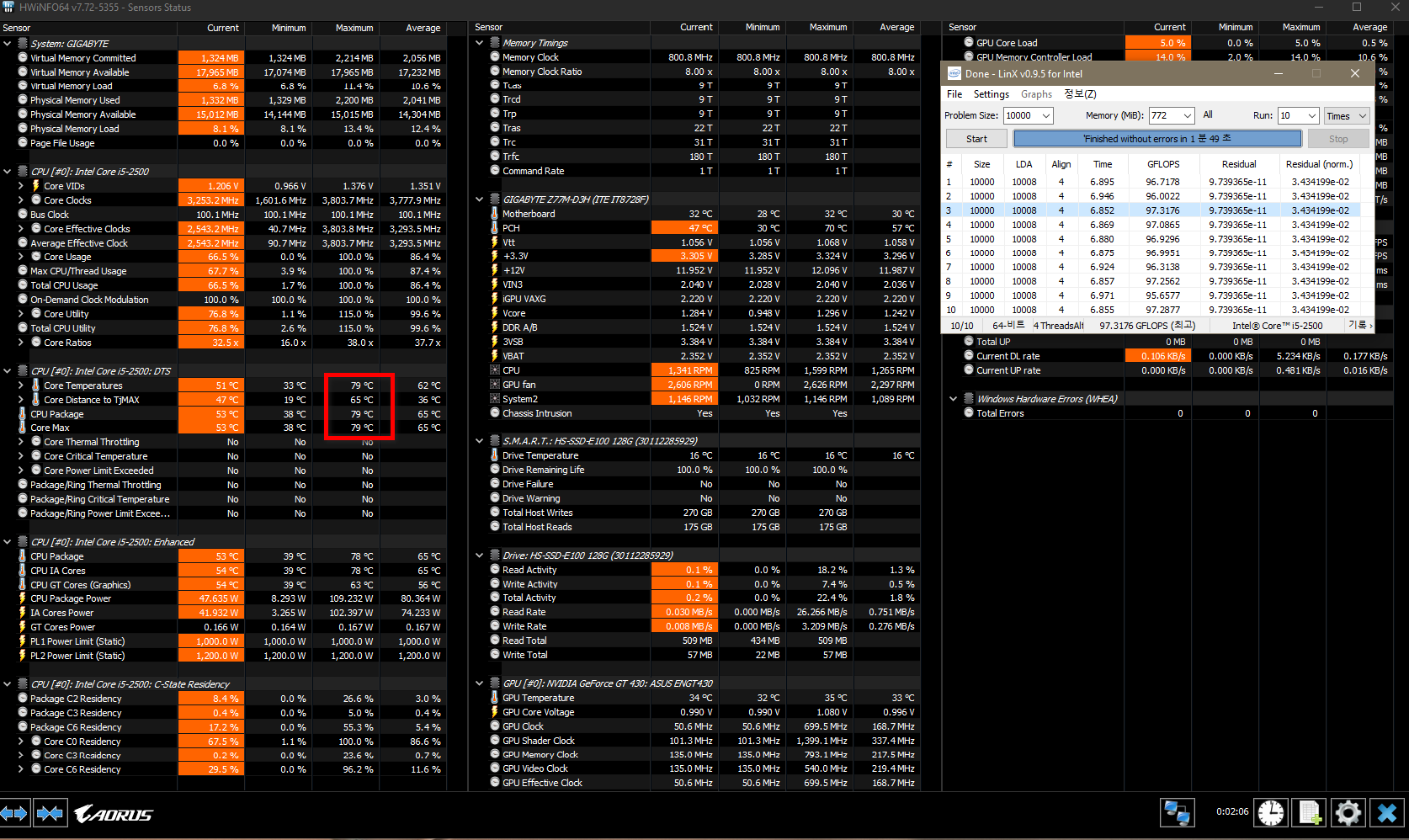Open the Run count dropdown in LinX
1409x840 pixels.
[1311, 115]
